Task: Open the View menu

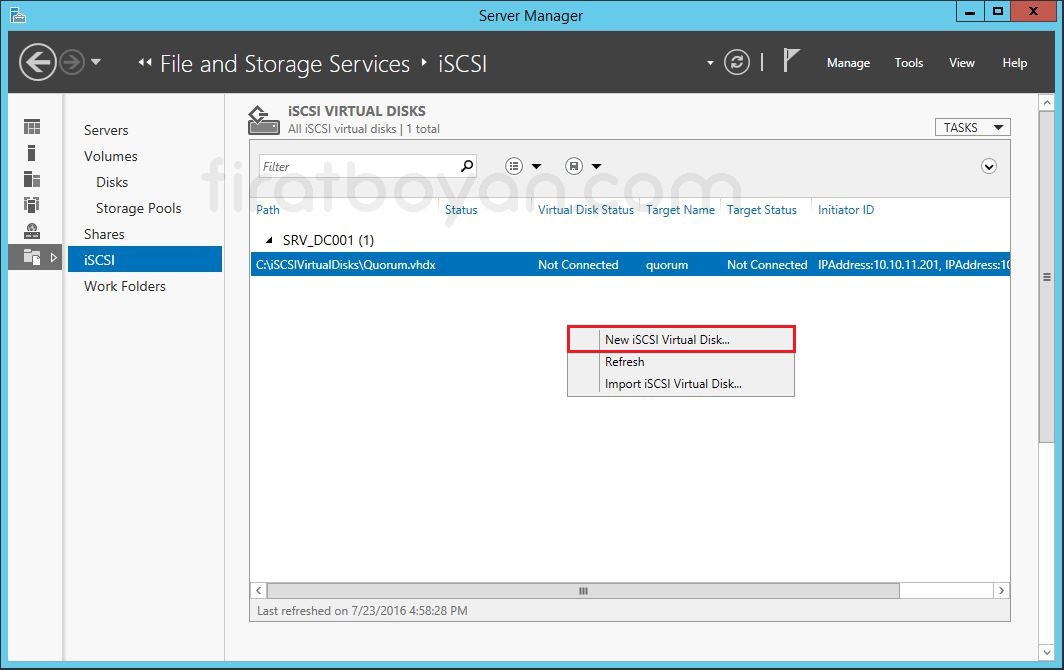Action: 962,62
